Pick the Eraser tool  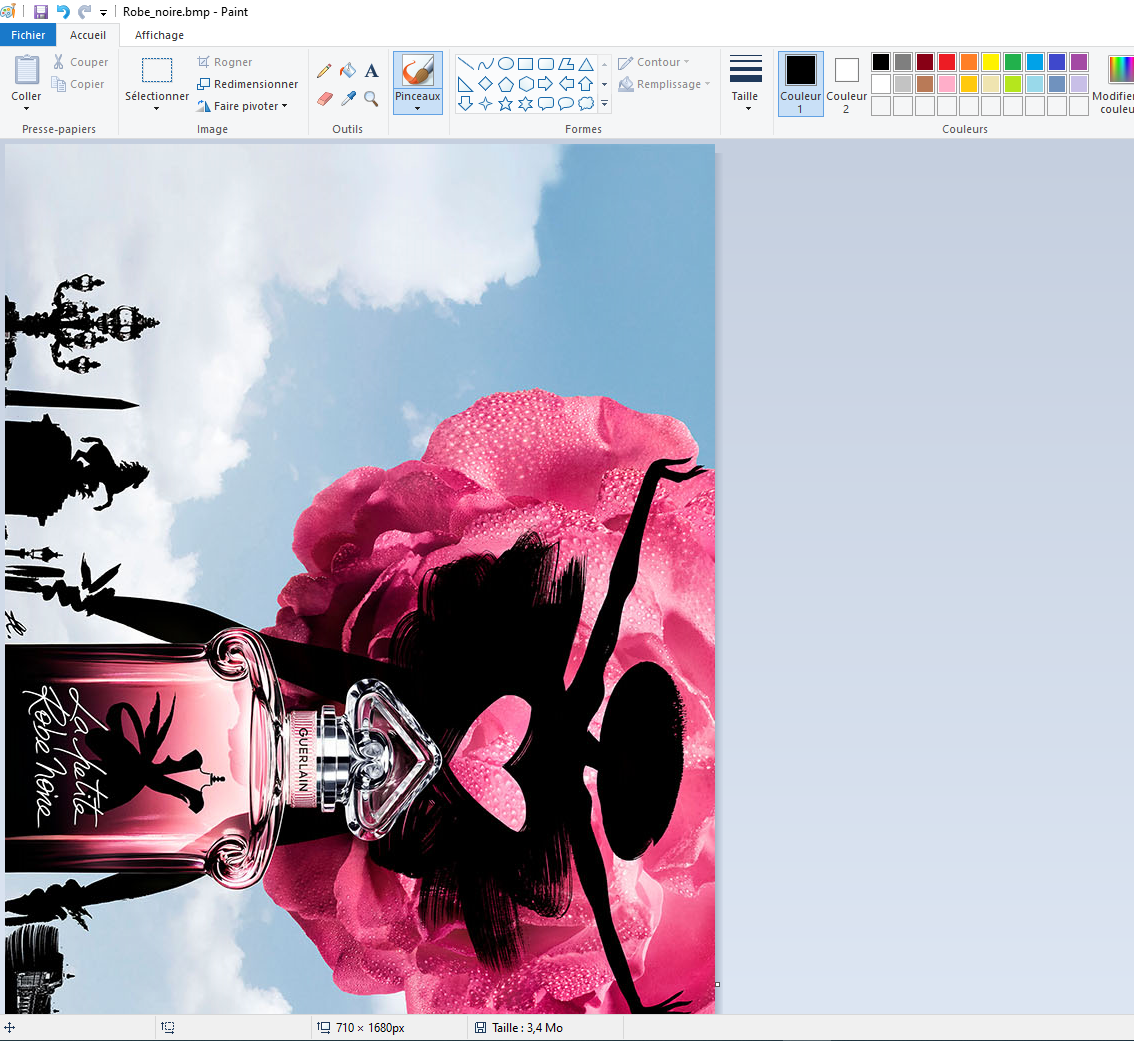pyautogui.click(x=325, y=98)
